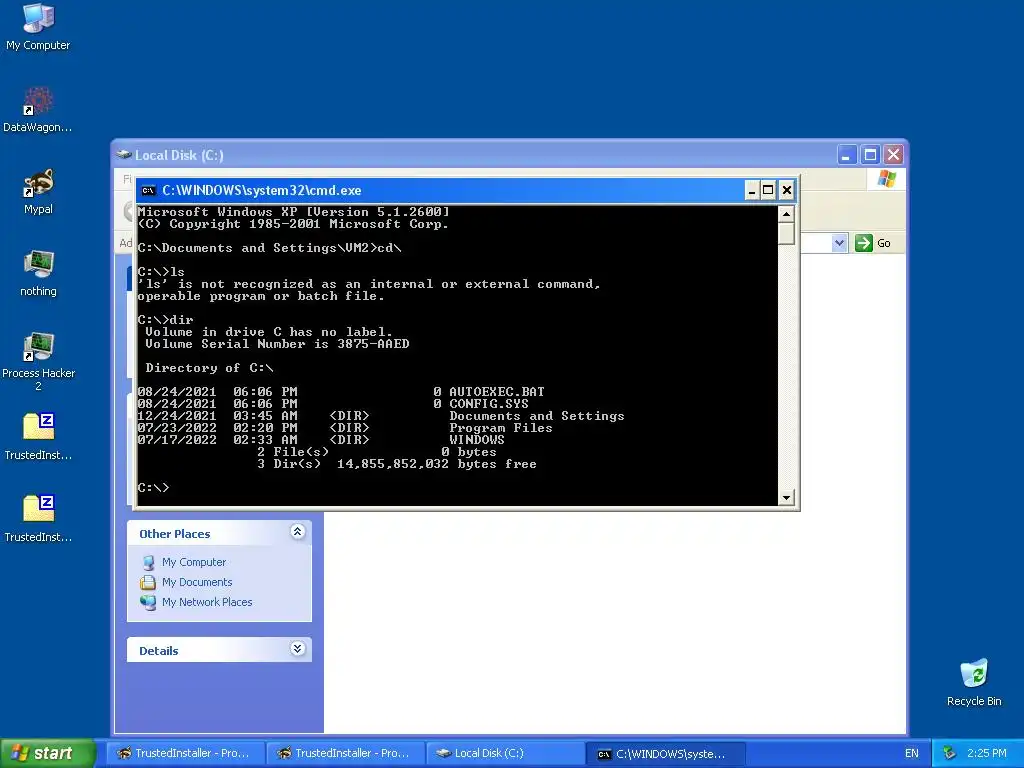This screenshot has width=1024, height=768.
Task: Click the Other Places header text
Action: pyautogui.click(x=175, y=534)
